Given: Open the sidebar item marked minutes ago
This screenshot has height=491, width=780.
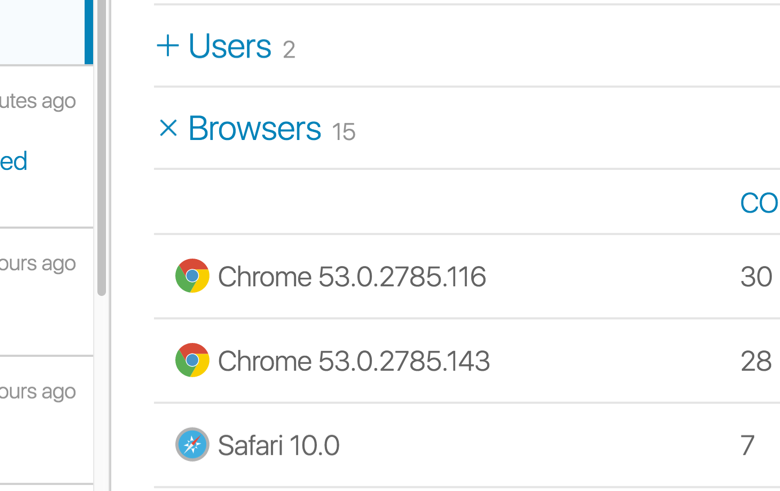Looking at the screenshot, I should pos(46,146).
